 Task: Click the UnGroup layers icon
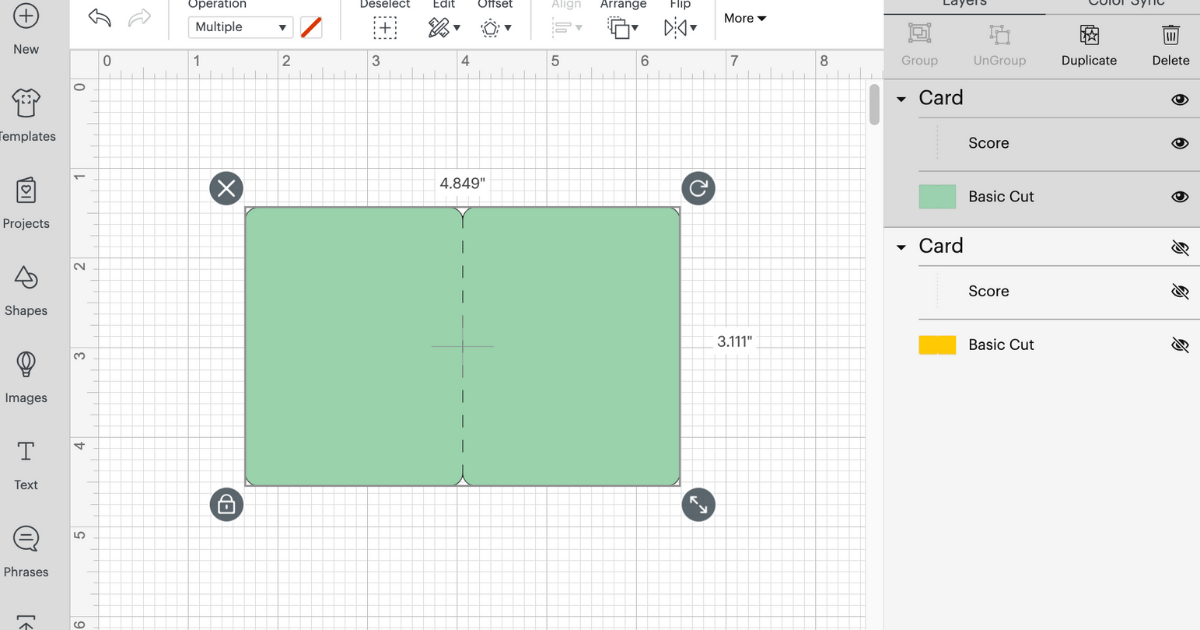[x=999, y=34]
